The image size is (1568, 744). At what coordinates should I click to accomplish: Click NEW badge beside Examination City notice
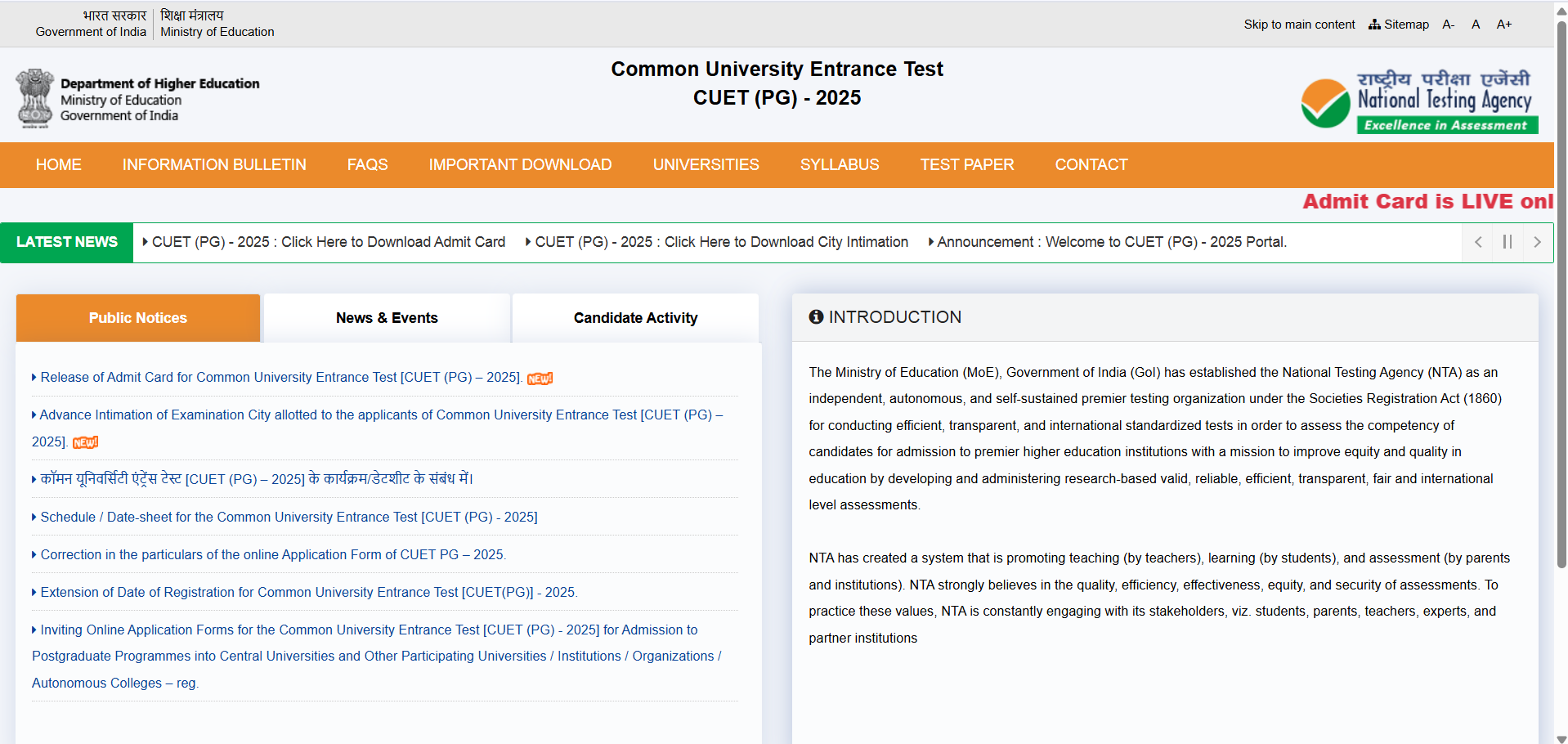(85, 442)
